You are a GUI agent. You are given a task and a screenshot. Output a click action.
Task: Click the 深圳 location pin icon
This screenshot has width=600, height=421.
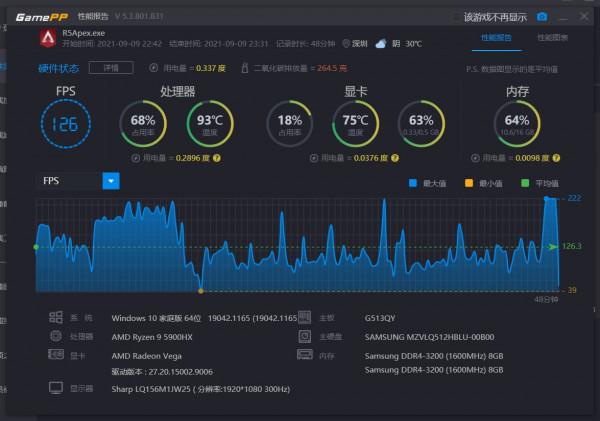coord(346,44)
